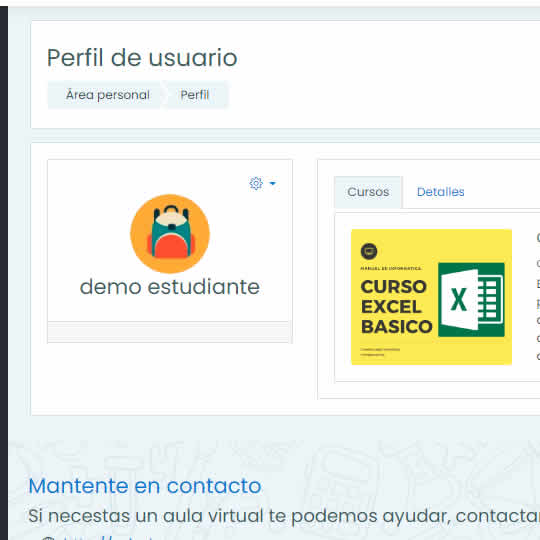This screenshot has width=540, height=540.
Task: Expand the caret next to the gear
Action: click(x=272, y=183)
